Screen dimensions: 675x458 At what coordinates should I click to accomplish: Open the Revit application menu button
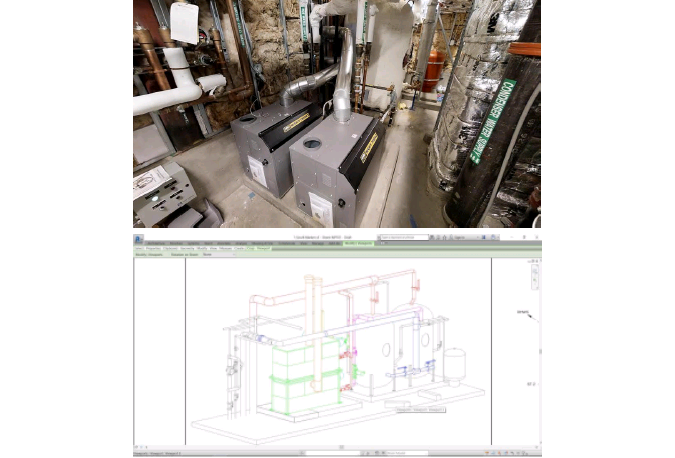pyautogui.click(x=139, y=238)
